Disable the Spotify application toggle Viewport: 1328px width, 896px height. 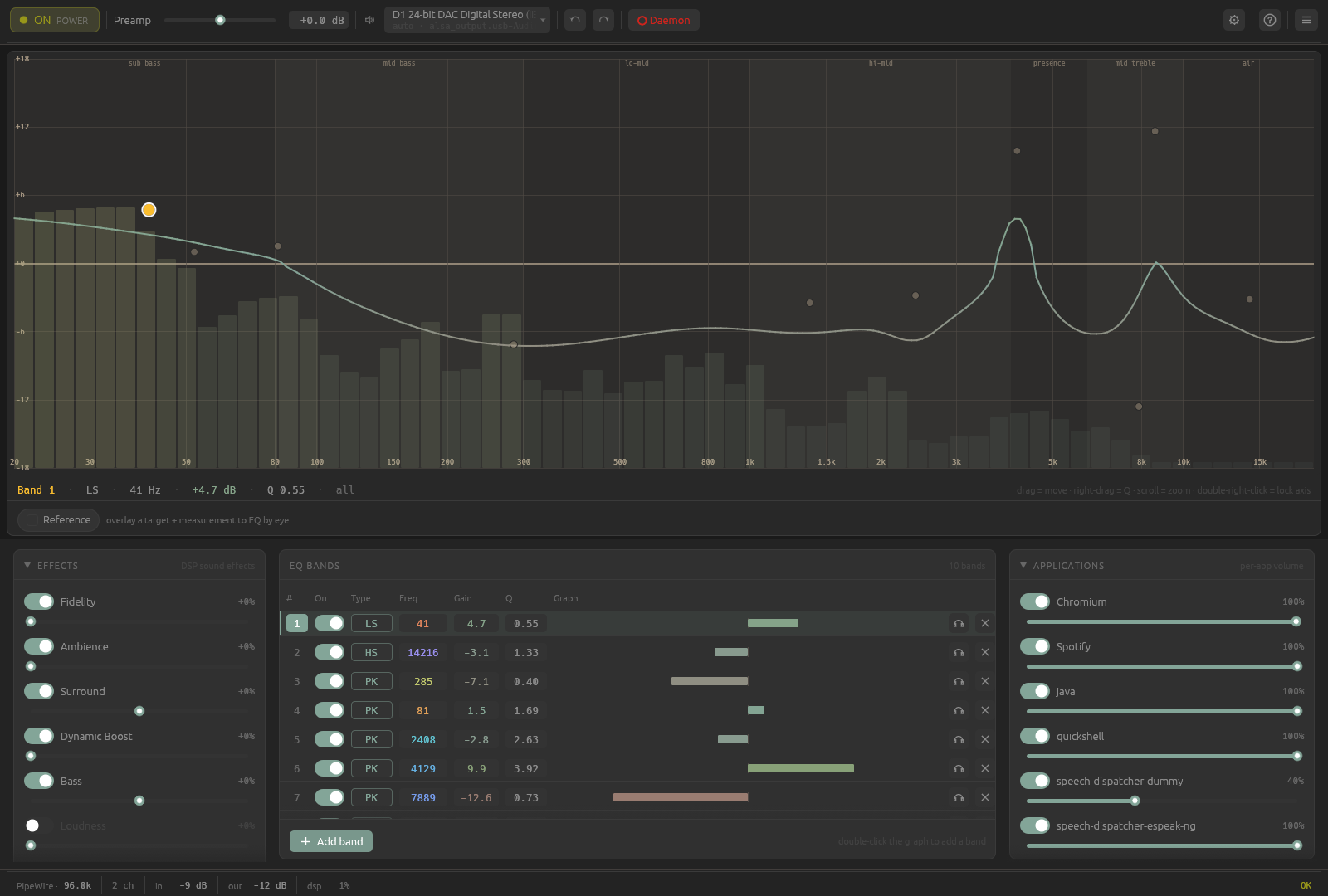[x=1035, y=646]
